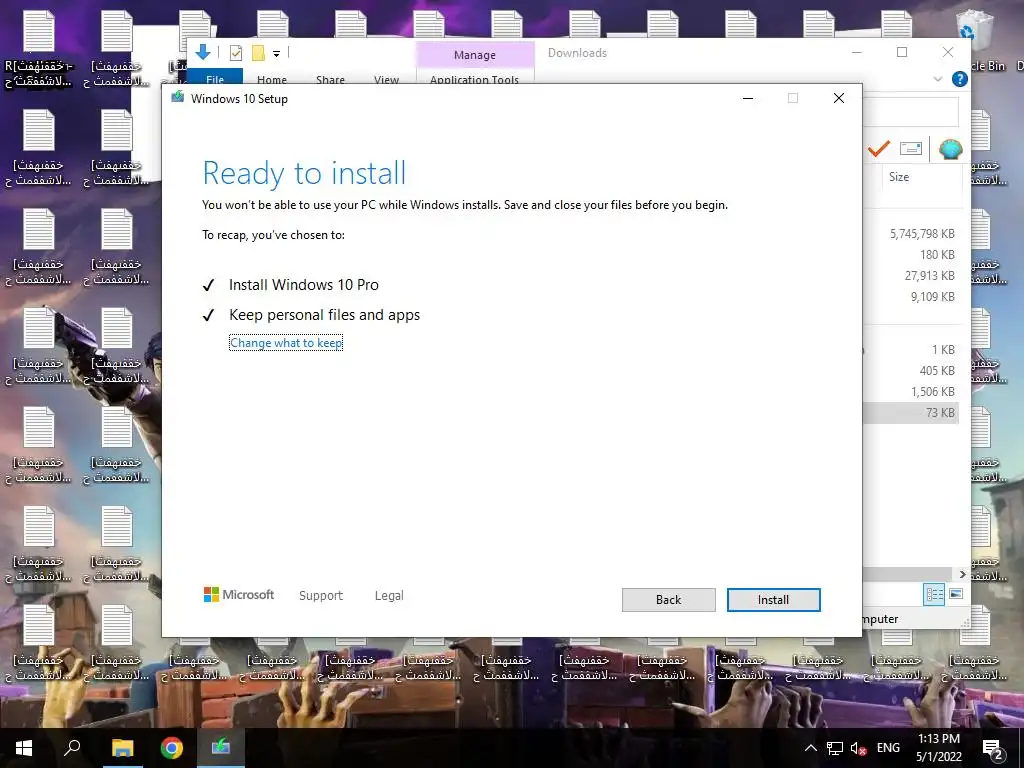
Task: Click the blue down-arrow quick access icon
Action: point(202,52)
